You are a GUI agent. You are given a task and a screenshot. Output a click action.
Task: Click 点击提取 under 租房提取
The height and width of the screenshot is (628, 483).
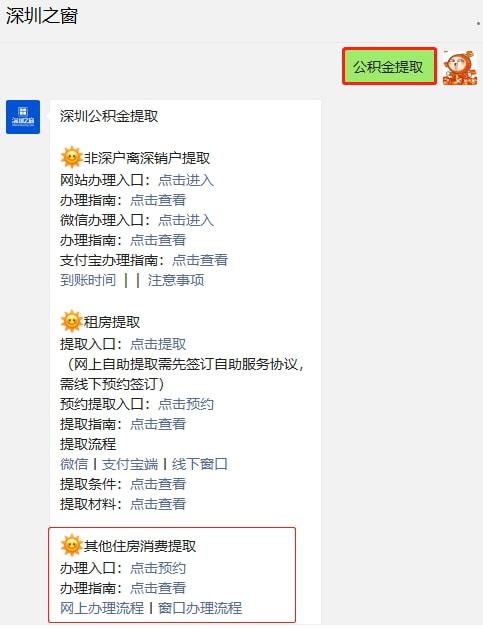158,344
